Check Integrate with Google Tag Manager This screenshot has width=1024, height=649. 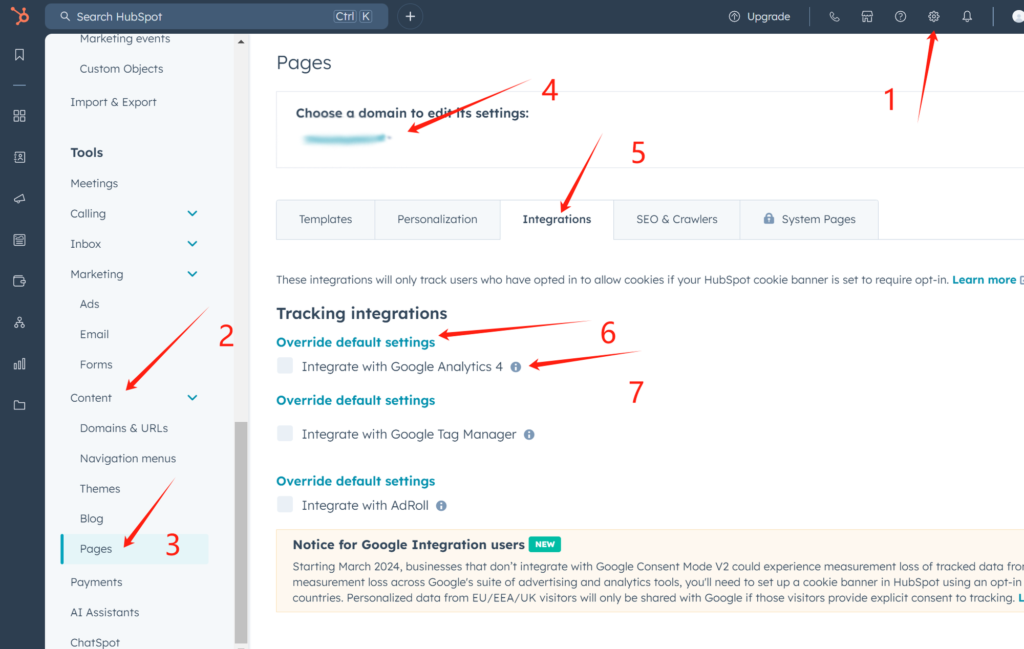286,434
